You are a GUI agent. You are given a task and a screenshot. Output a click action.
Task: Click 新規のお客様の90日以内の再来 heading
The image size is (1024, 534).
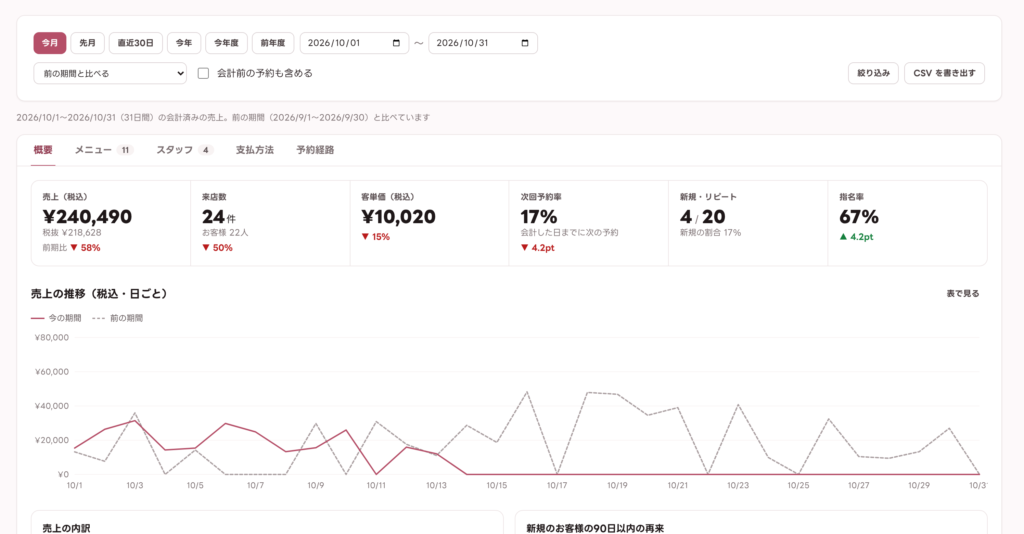pyautogui.click(x=595, y=528)
